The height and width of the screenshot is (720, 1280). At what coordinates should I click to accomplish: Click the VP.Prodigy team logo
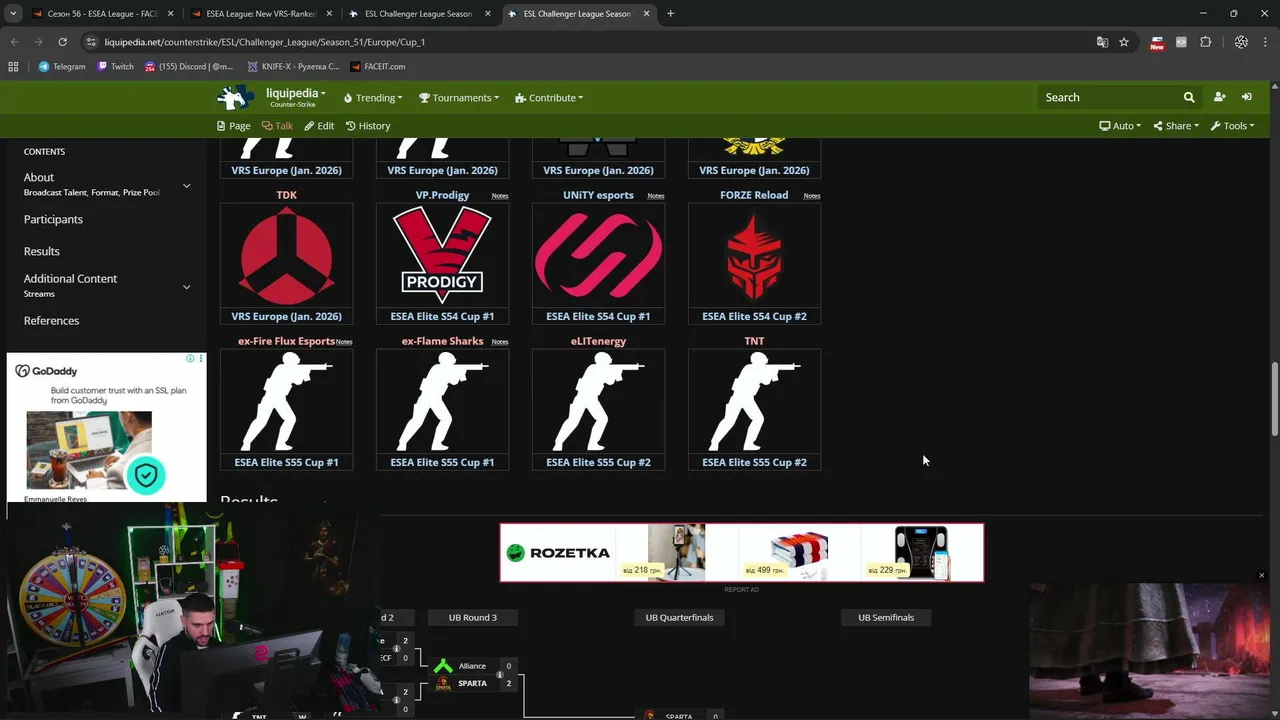click(x=442, y=256)
